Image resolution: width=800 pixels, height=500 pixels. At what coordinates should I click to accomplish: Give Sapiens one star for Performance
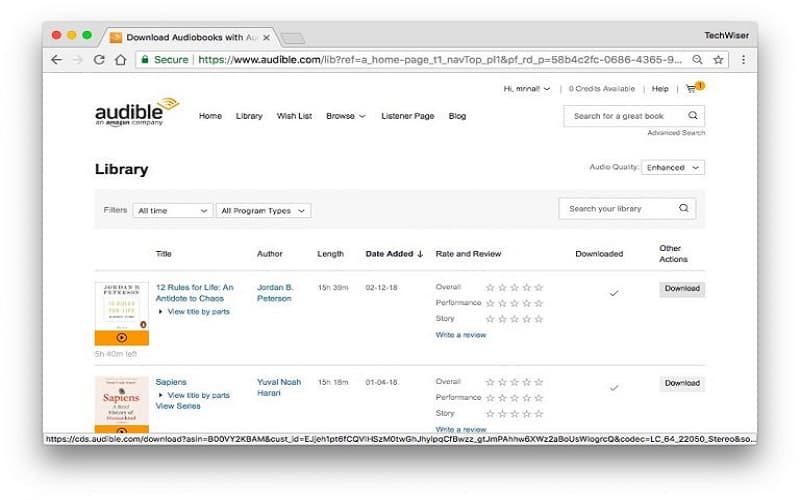pyautogui.click(x=490, y=397)
